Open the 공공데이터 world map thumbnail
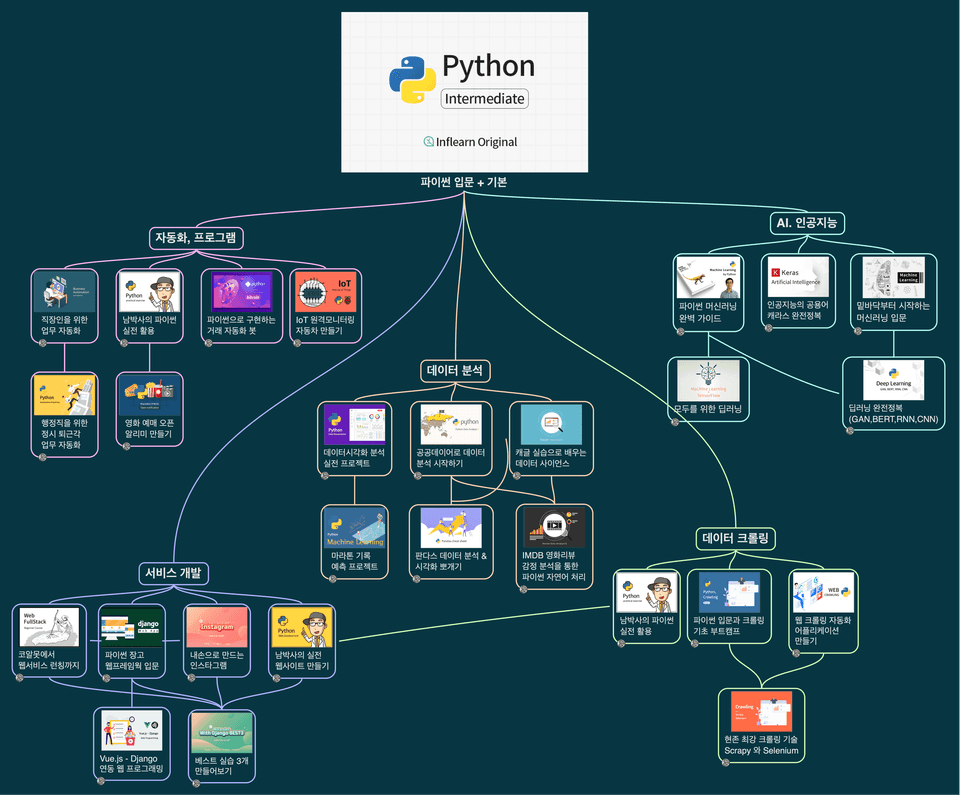This screenshot has height=795, width=960. tap(451, 424)
